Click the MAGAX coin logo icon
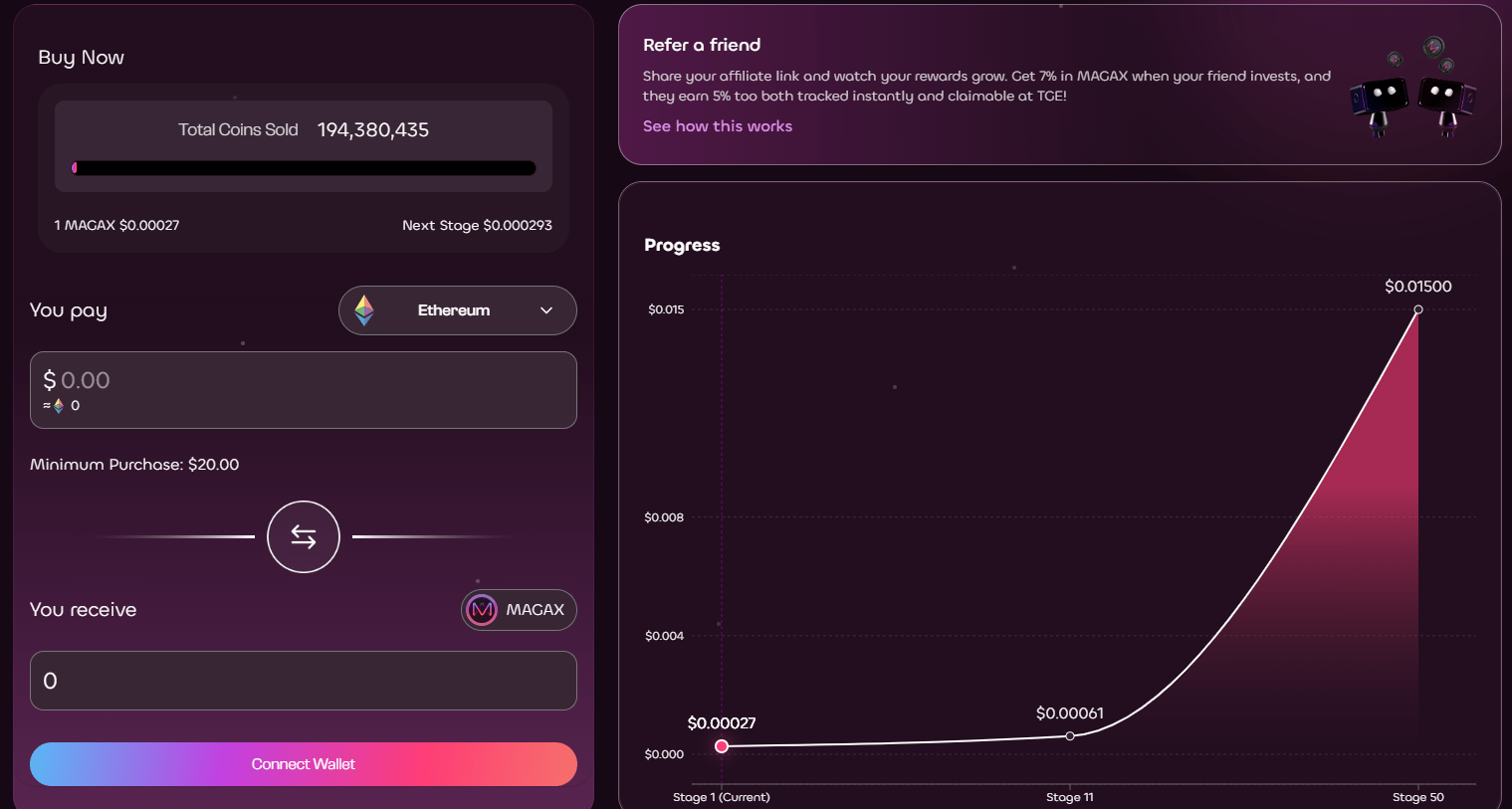Image resolution: width=1512 pixels, height=809 pixels. click(482, 610)
